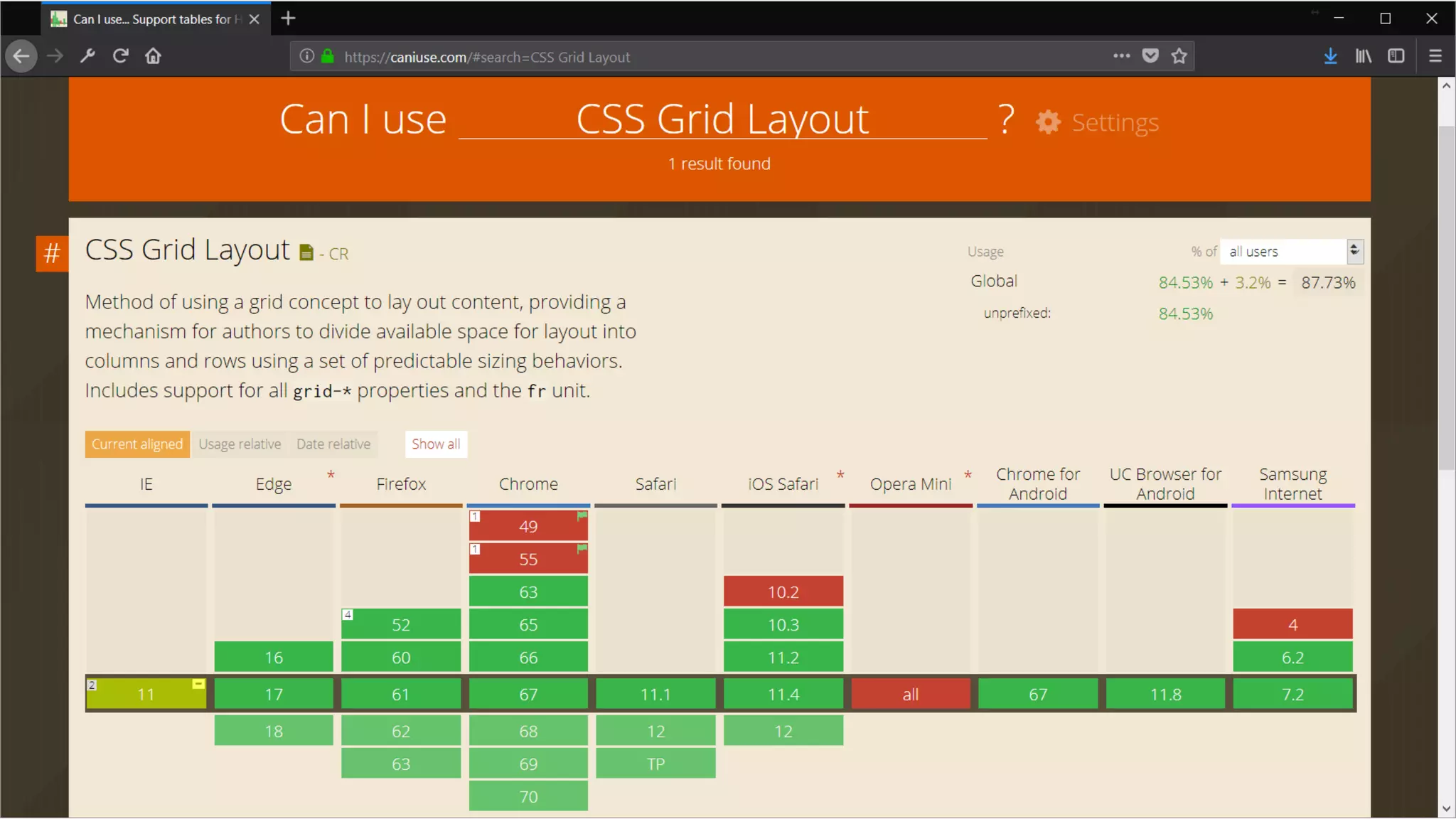Go to Firefox home page
1456x819 pixels.
[153, 56]
